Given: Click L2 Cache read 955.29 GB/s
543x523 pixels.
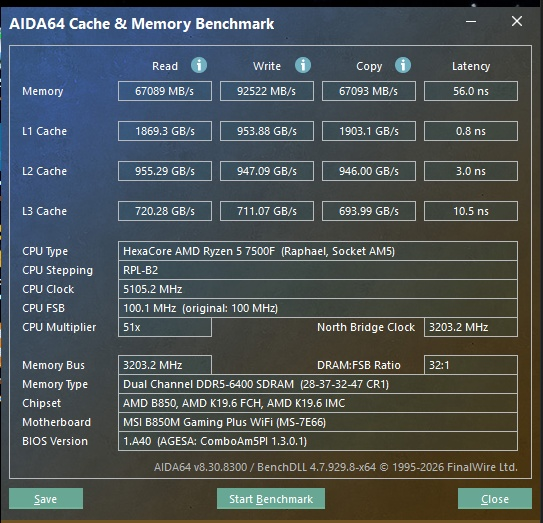Looking at the screenshot, I should coord(165,171).
